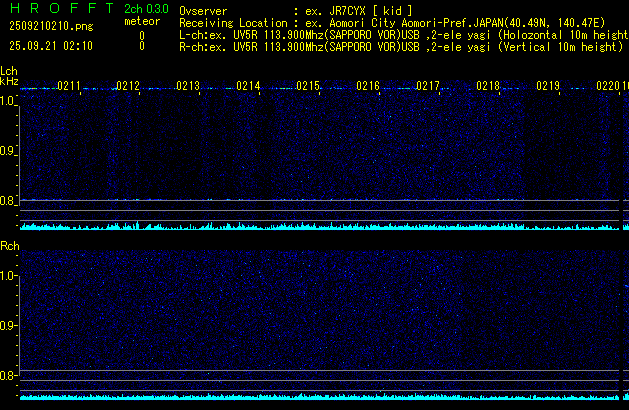Click the 0.9 frequency label in Lch
Viewport: 629px width, 410px height.
pos(9,151)
